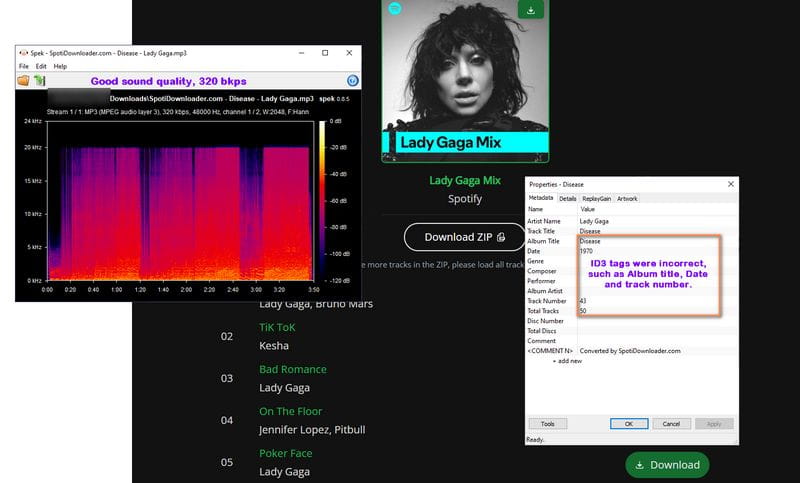Click the Tools button in Properties
800x483 pixels.
pyautogui.click(x=547, y=423)
